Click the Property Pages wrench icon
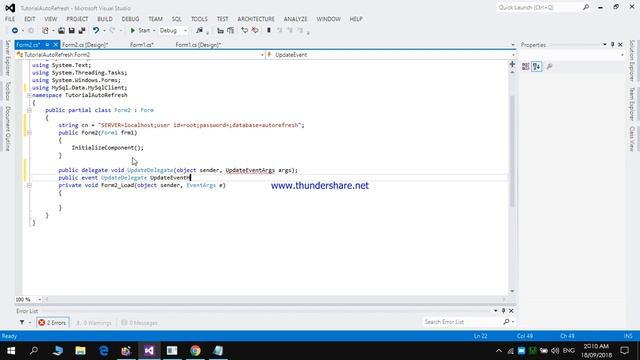The image size is (640, 360). coord(549,67)
